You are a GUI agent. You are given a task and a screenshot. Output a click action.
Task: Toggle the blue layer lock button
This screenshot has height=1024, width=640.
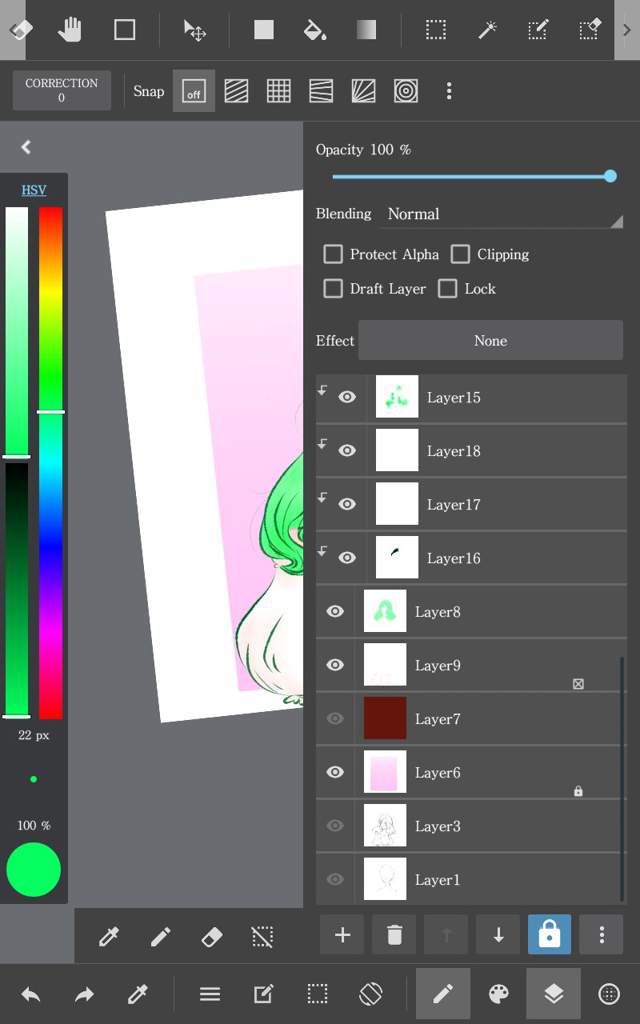[x=549, y=935]
